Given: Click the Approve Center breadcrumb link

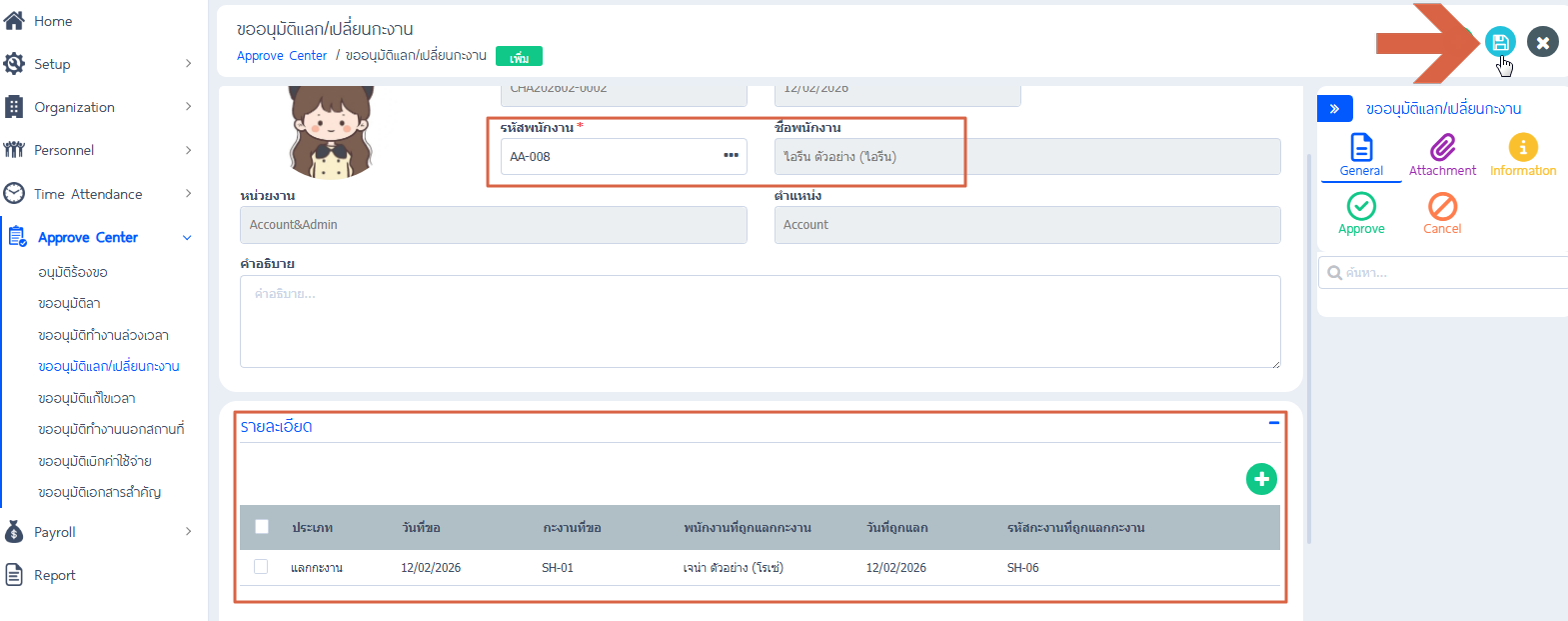Looking at the screenshot, I should tap(281, 56).
